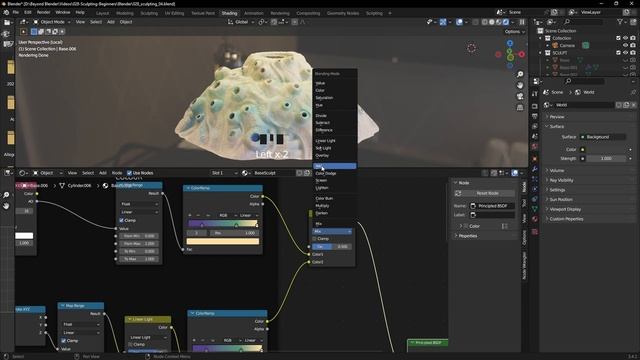Toggle render camera icon for SCULPT collection

(633, 53)
